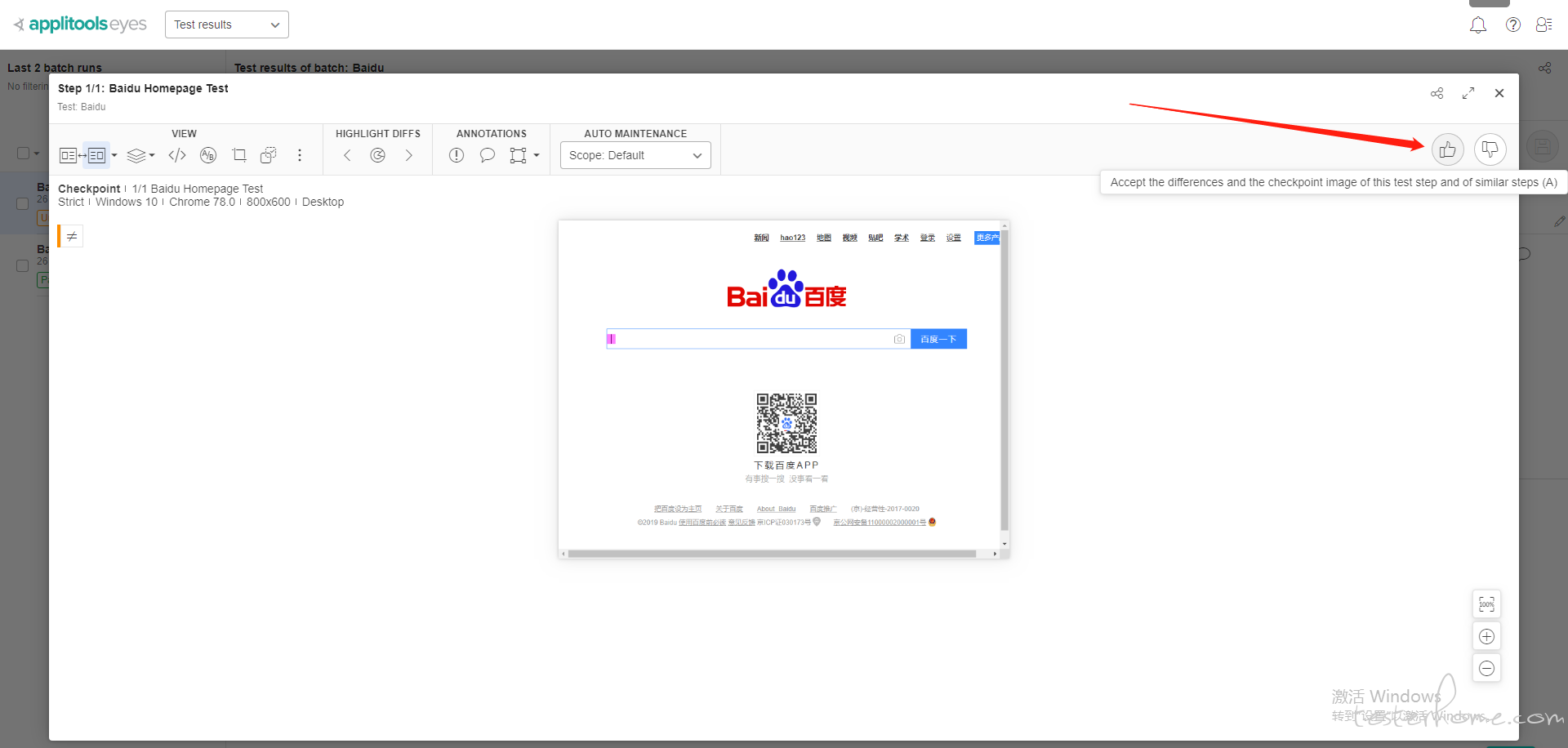Open the View more options menu
This screenshot has height=748, width=1568.
pyautogui.click(x=300, y=155)
